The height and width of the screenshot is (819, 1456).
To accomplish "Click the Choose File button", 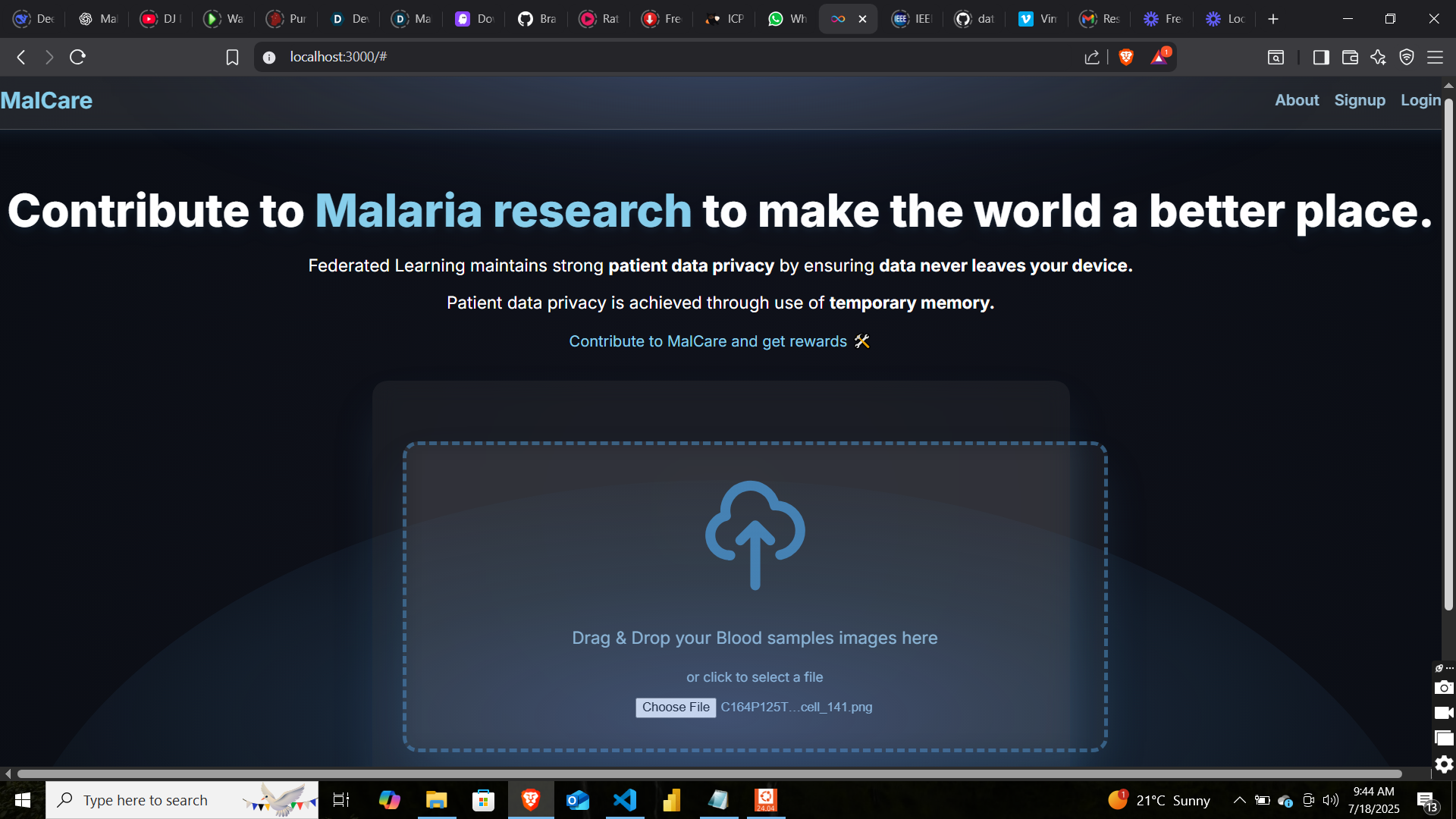I will tap(675, 707).
